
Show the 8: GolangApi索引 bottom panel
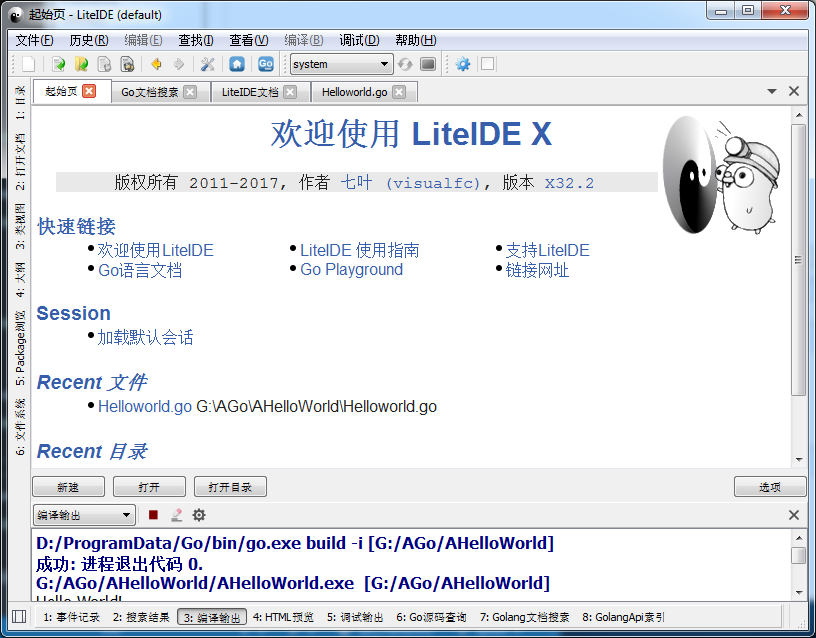[x=623, y=617]
